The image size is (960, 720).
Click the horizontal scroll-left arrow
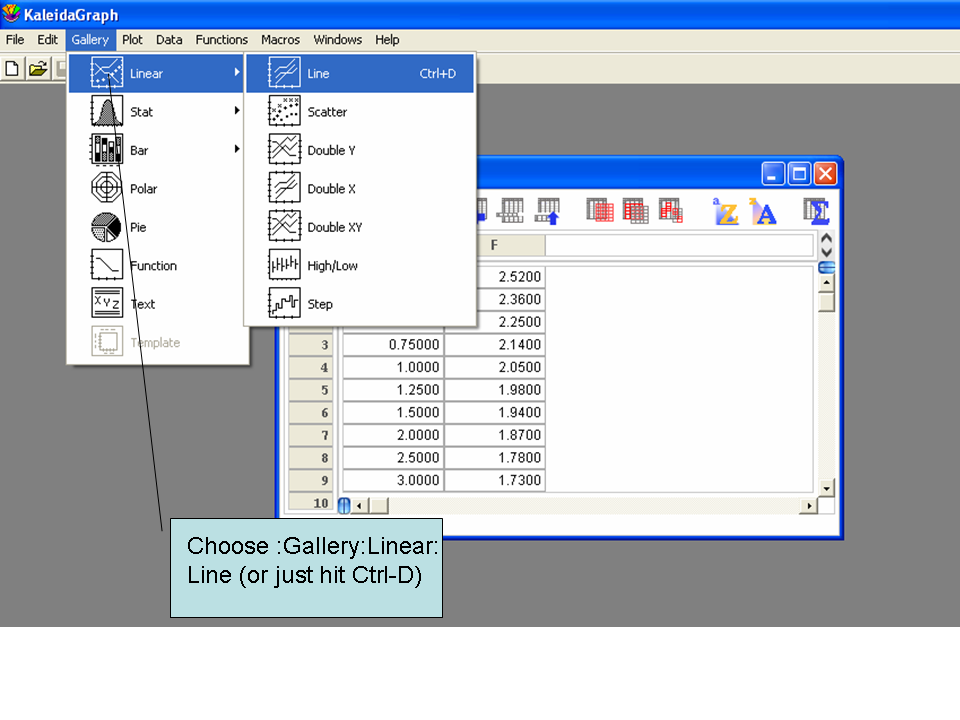[x=359, y=506]
